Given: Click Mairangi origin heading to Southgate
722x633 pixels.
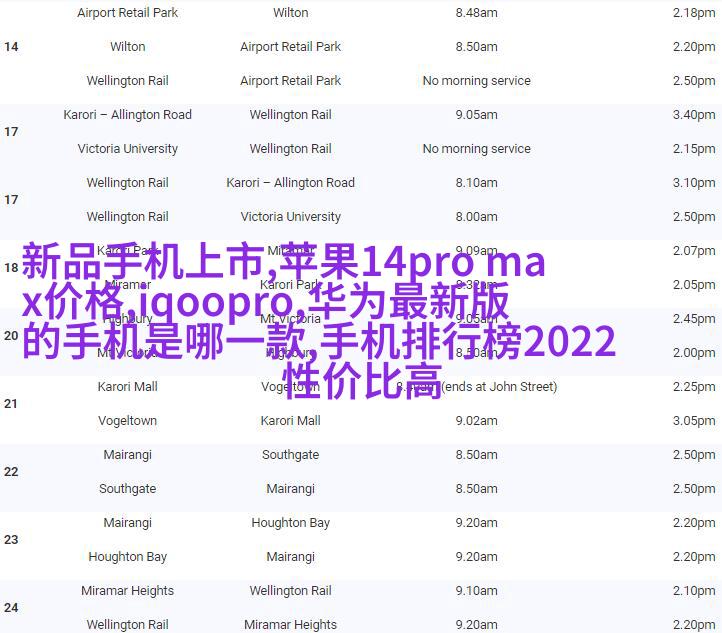Looking at the screenshot, I should (128, 455).
